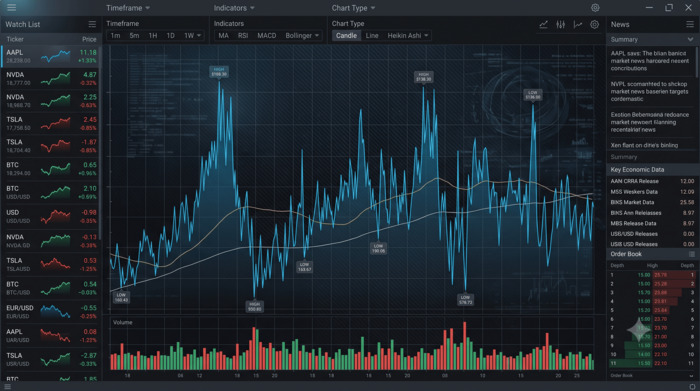Sort watch list by Ticker column header
The image size is (700, 391).
[15, 39]
